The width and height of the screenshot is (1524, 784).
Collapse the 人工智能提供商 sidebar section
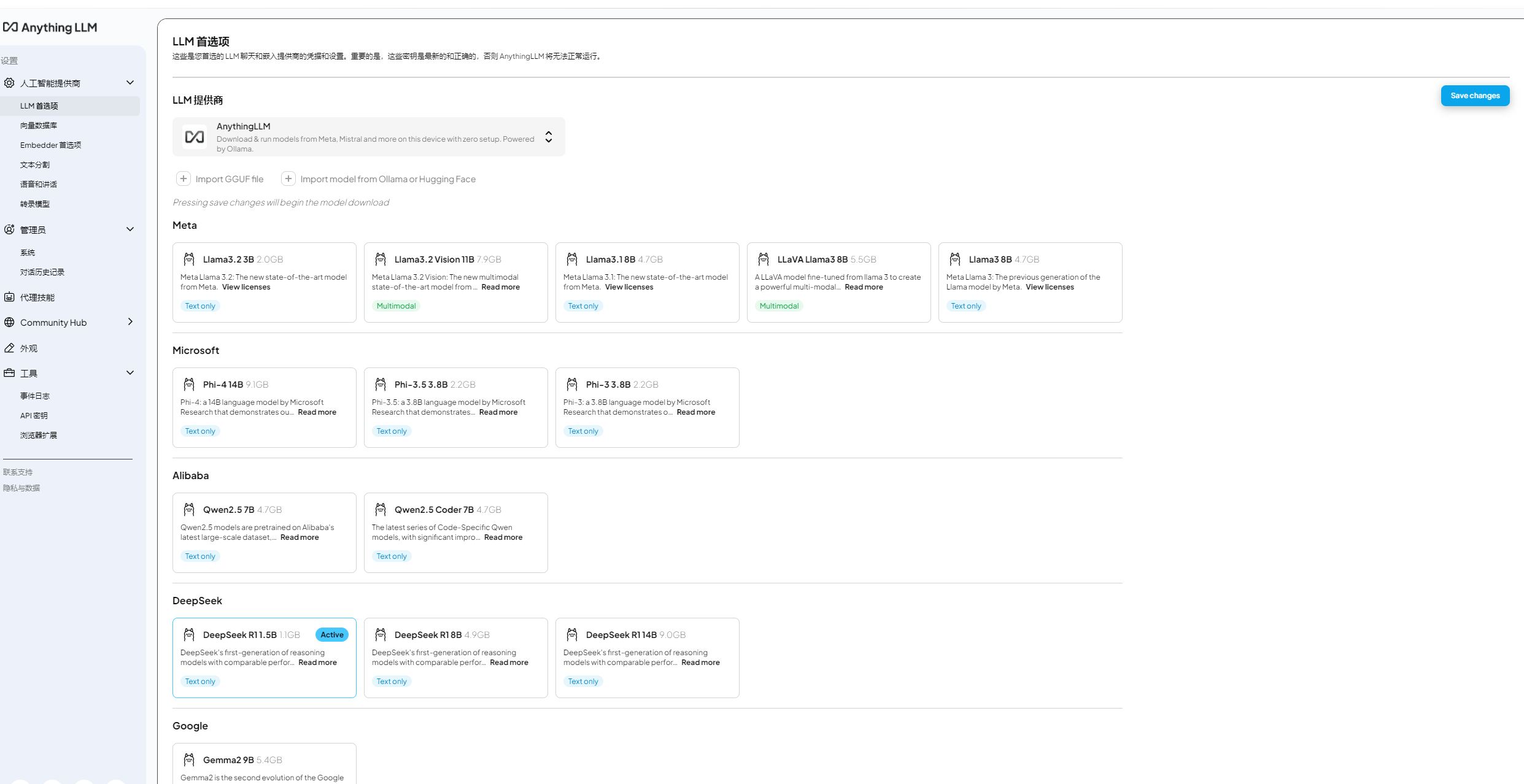(130, 83)
